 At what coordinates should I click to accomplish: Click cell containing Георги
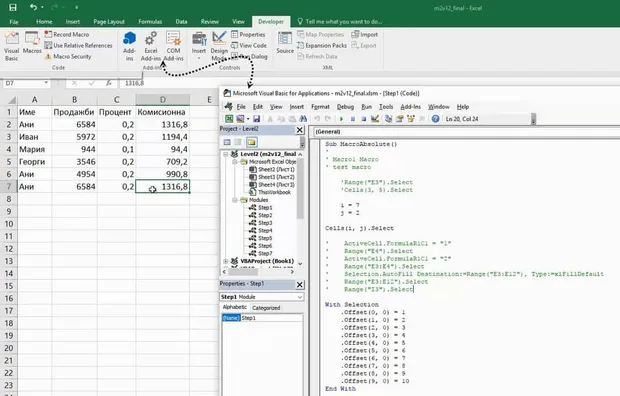tap(34, 162)
